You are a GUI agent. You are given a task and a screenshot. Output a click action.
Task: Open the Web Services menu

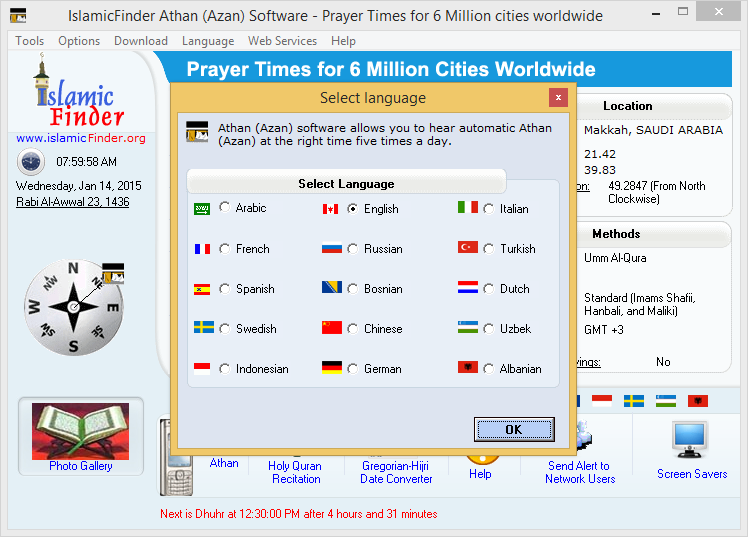point(282,41)
